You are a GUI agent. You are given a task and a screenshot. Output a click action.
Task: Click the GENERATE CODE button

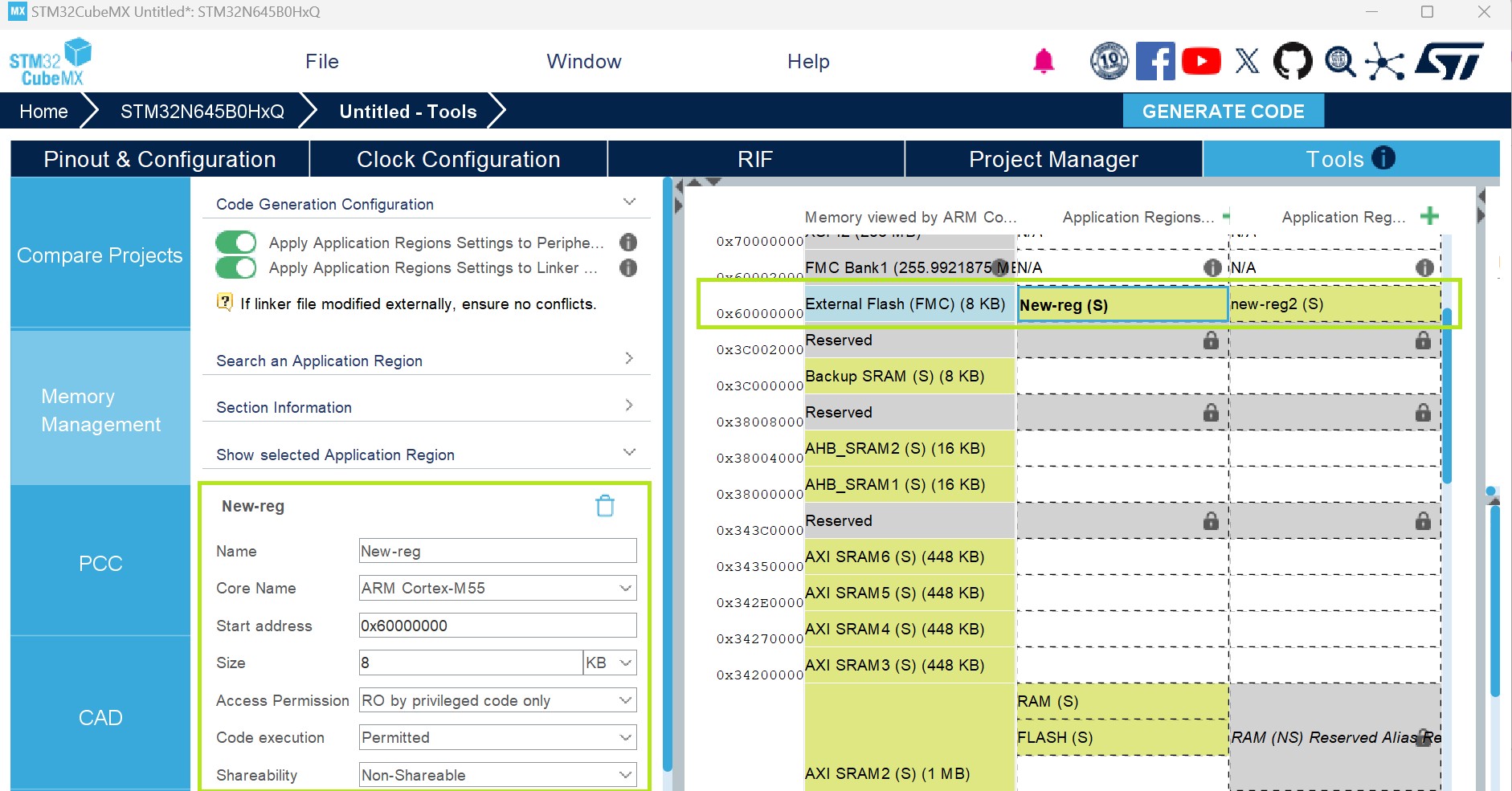click(1223, 111)
